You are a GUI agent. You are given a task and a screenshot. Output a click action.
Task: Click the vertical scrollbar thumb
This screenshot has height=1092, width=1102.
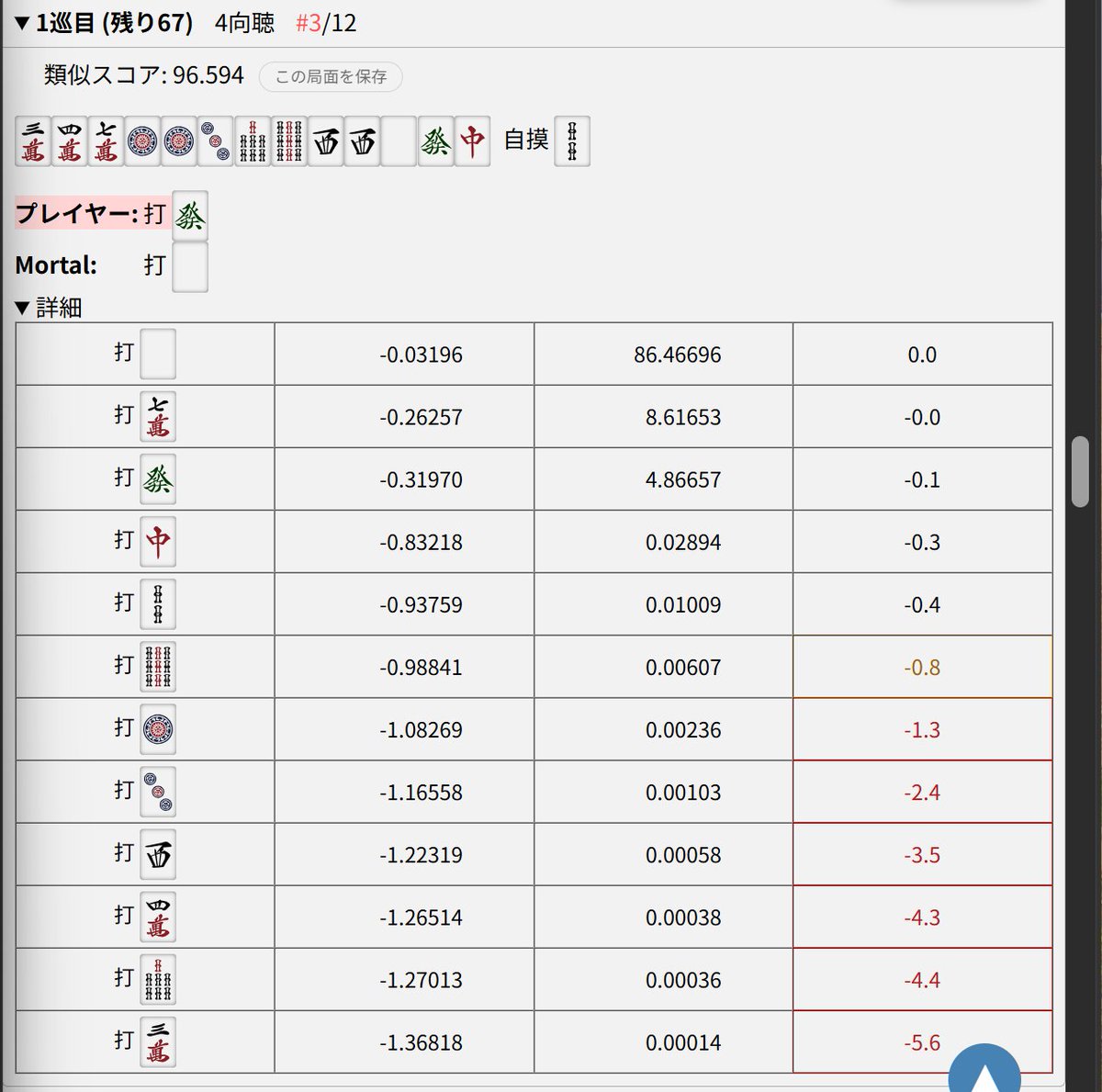[x=1080, y=472]
